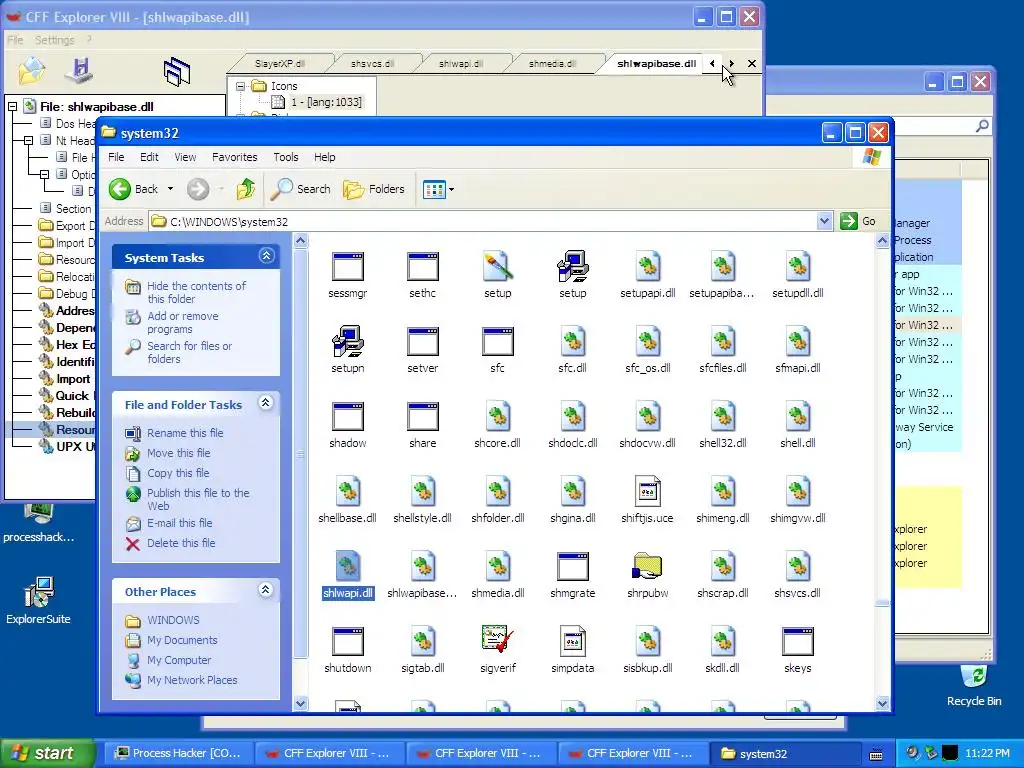
Task: Click CFF Explorer save icon
Action: tap(80, 71)
